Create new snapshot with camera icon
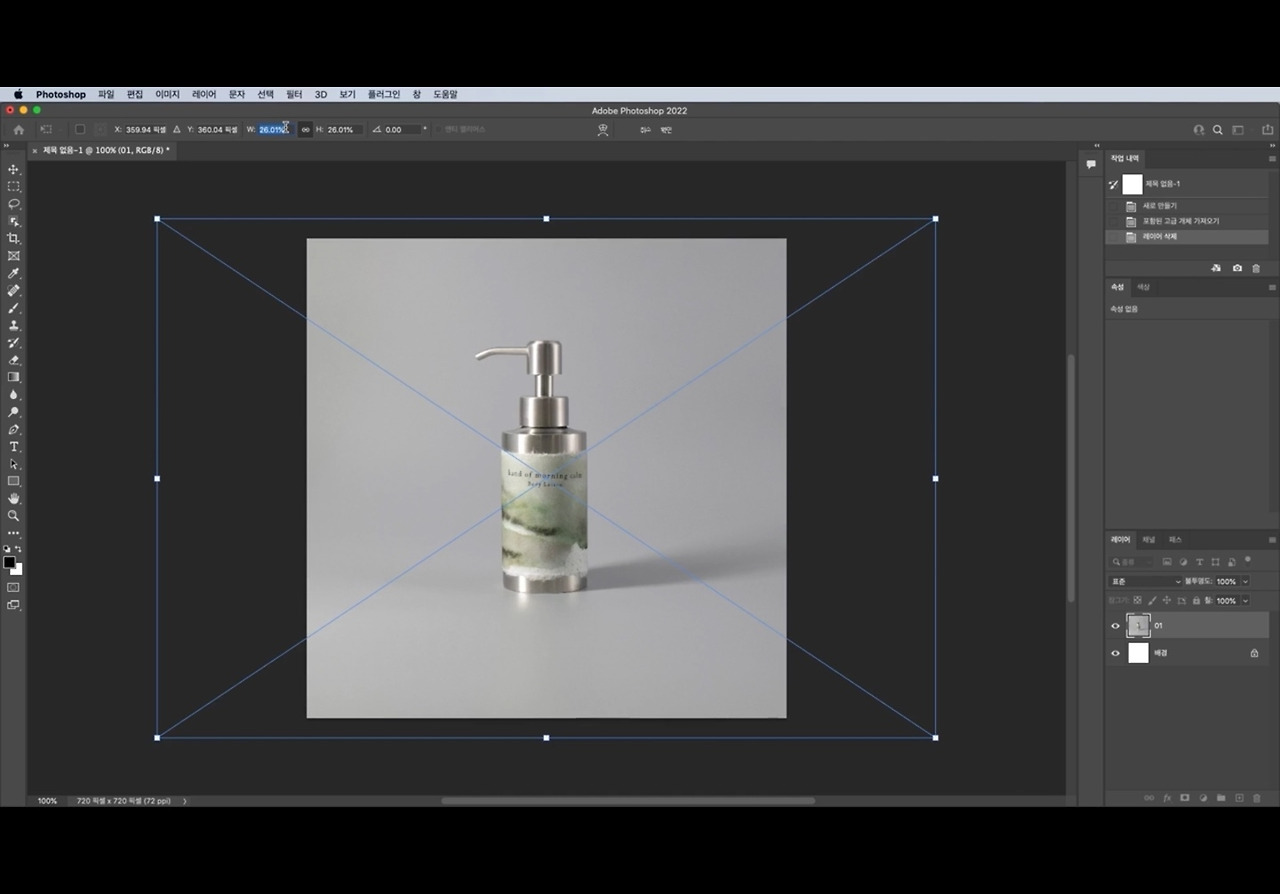 (x=1237, y=268)
